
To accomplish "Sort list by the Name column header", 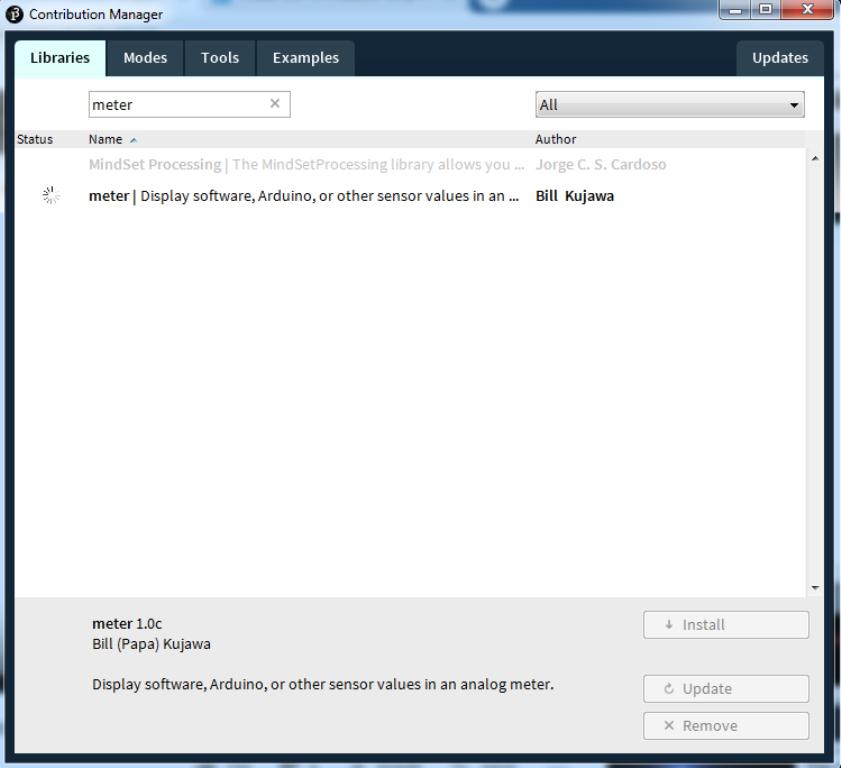I will point(106,139).
